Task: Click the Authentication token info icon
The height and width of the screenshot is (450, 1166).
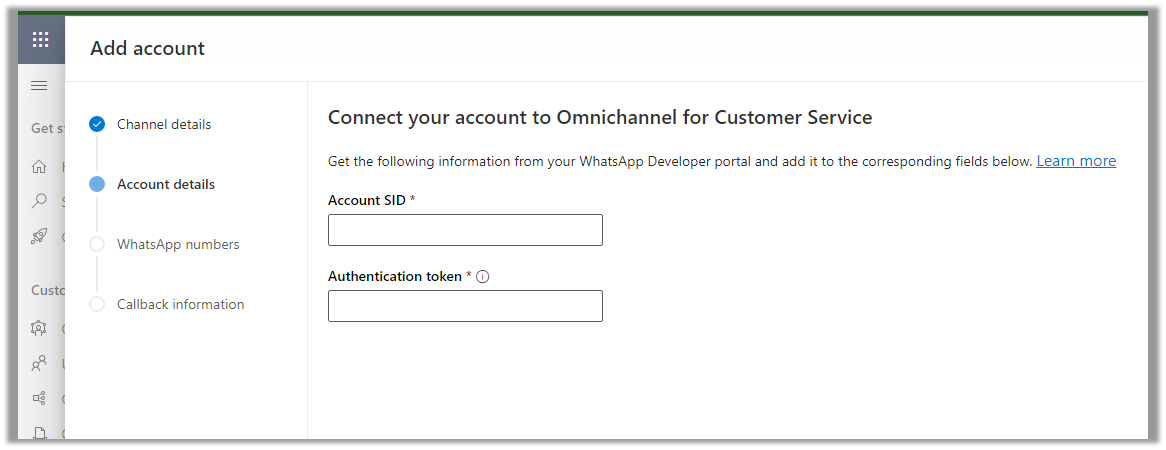Action: (x=483, y=277)
